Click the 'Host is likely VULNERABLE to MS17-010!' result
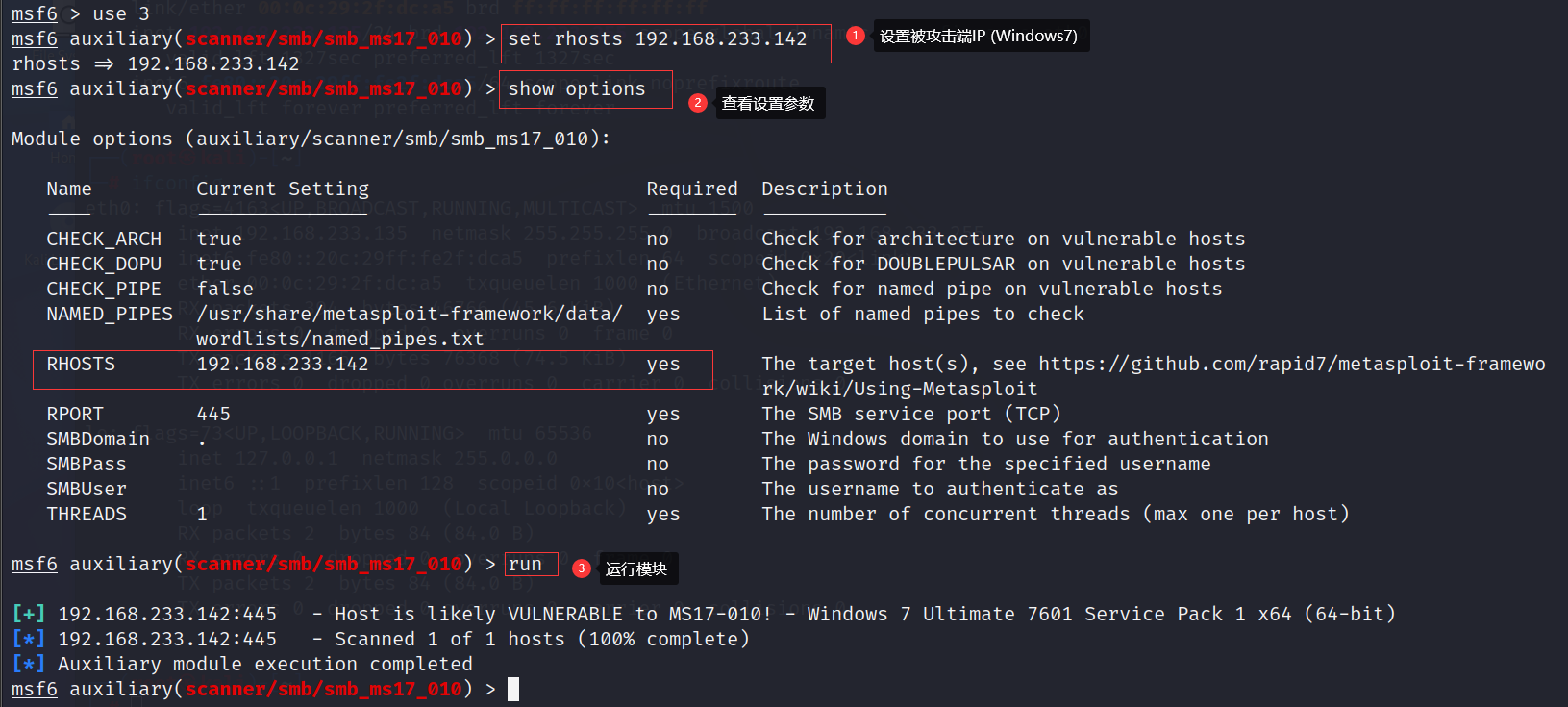 (553, 615)
